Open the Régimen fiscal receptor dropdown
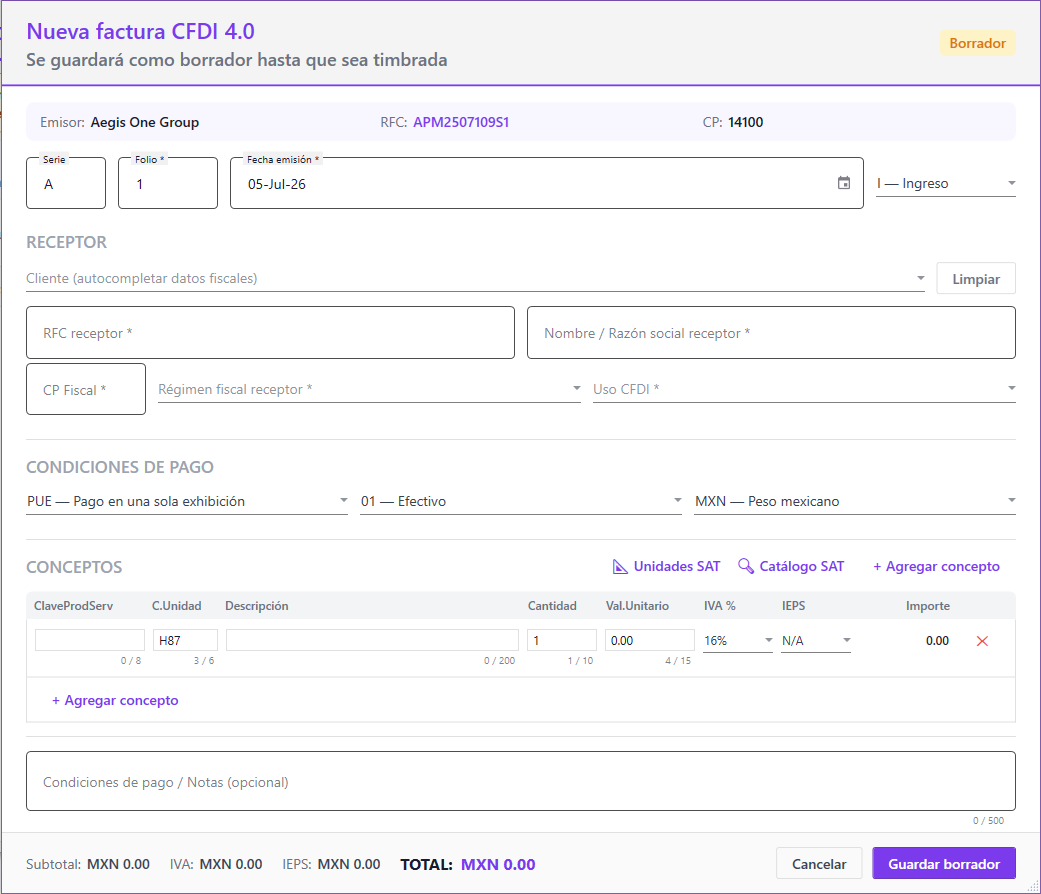The image size is (1041, 894). 369,390
